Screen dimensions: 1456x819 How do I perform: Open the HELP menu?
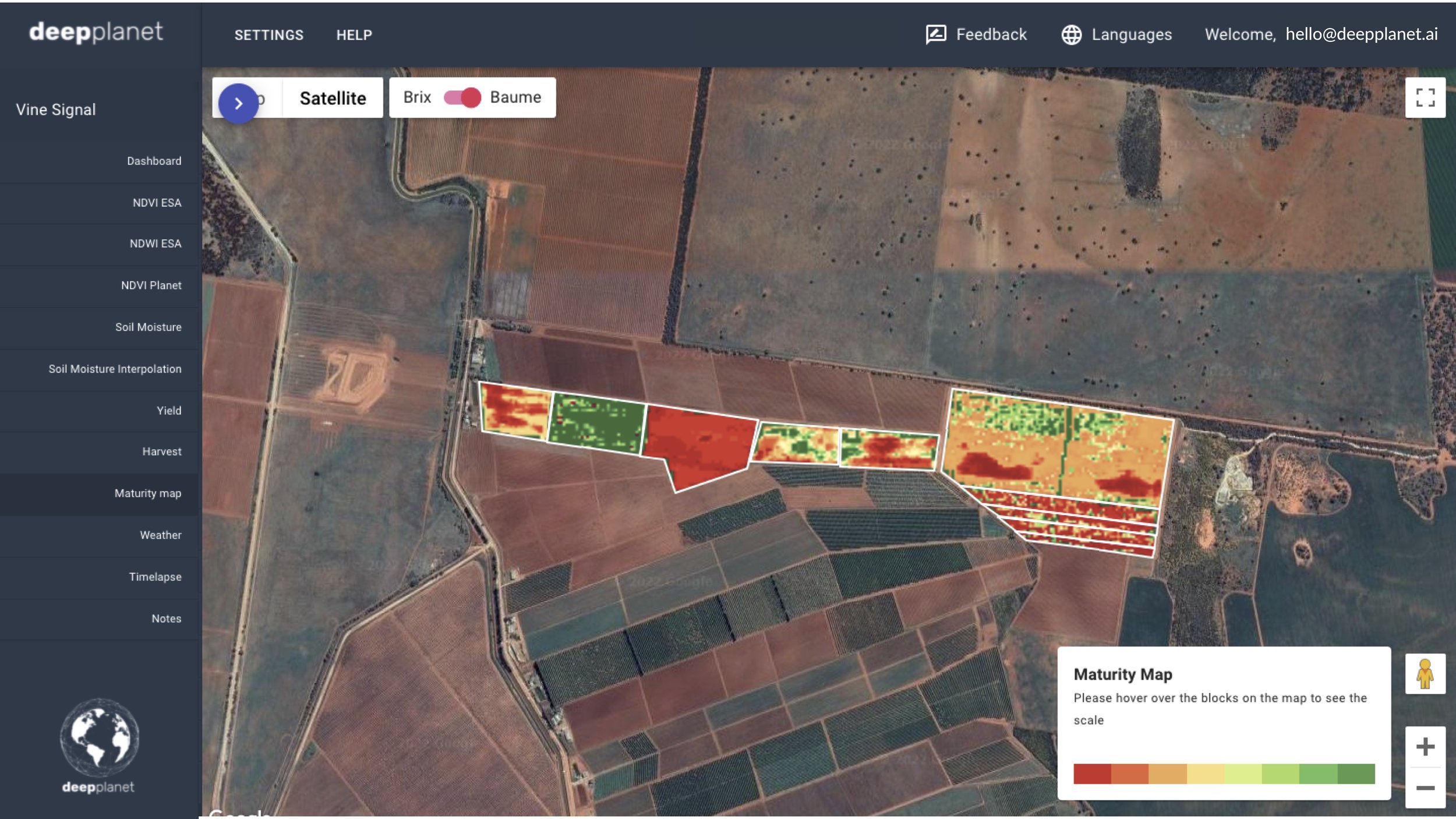354,34
